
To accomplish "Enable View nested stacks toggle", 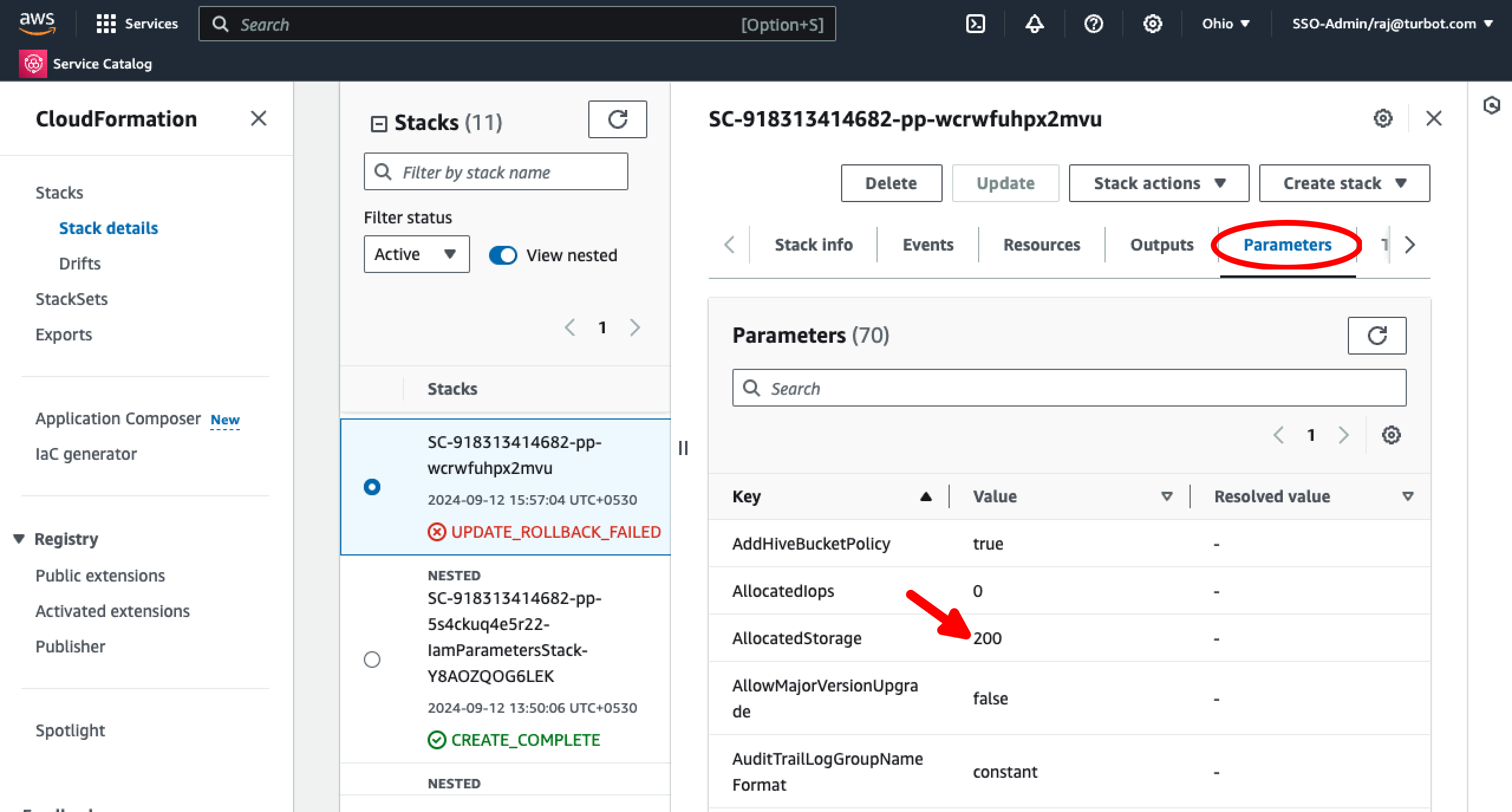I will point(503,255).
